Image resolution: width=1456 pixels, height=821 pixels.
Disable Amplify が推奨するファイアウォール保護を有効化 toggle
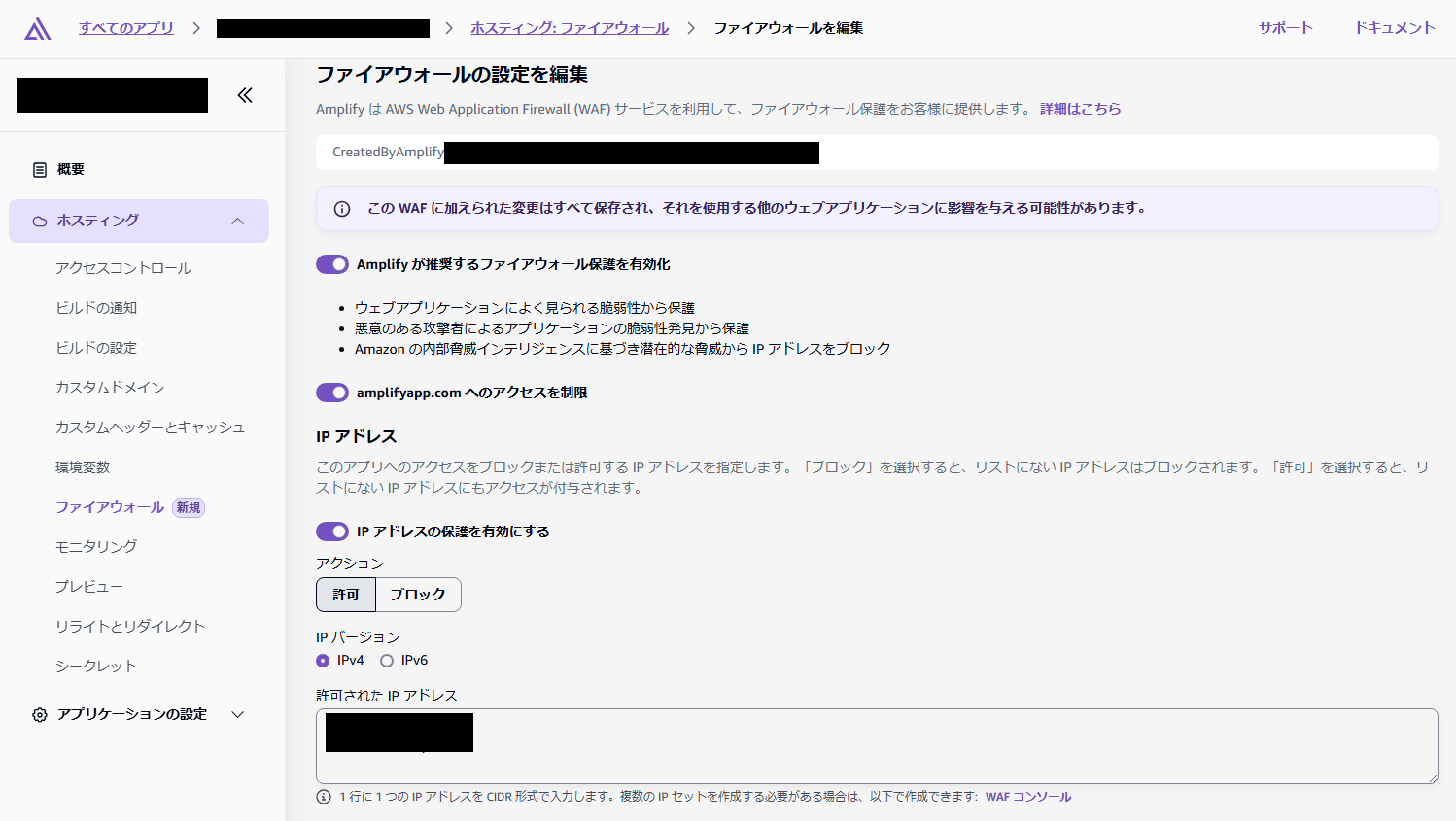[331, 263]
